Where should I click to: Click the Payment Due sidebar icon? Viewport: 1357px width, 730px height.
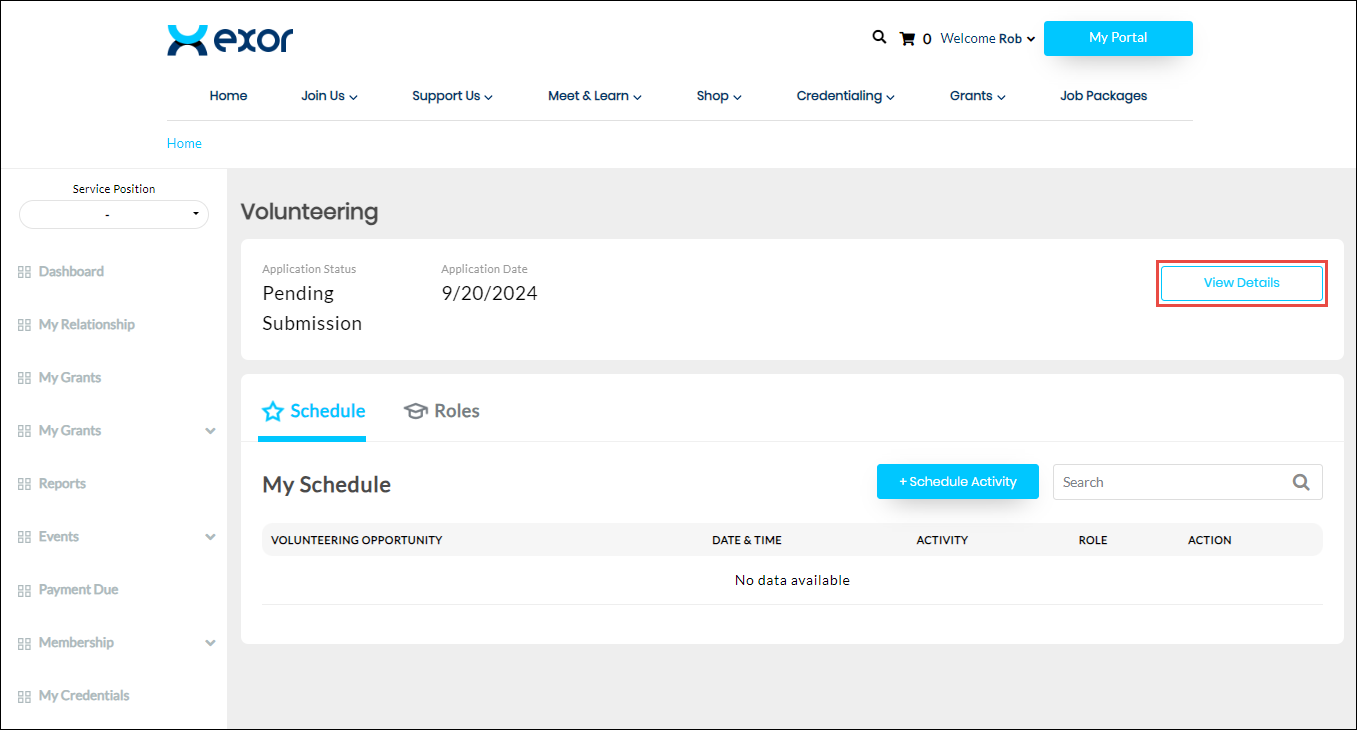24,590
